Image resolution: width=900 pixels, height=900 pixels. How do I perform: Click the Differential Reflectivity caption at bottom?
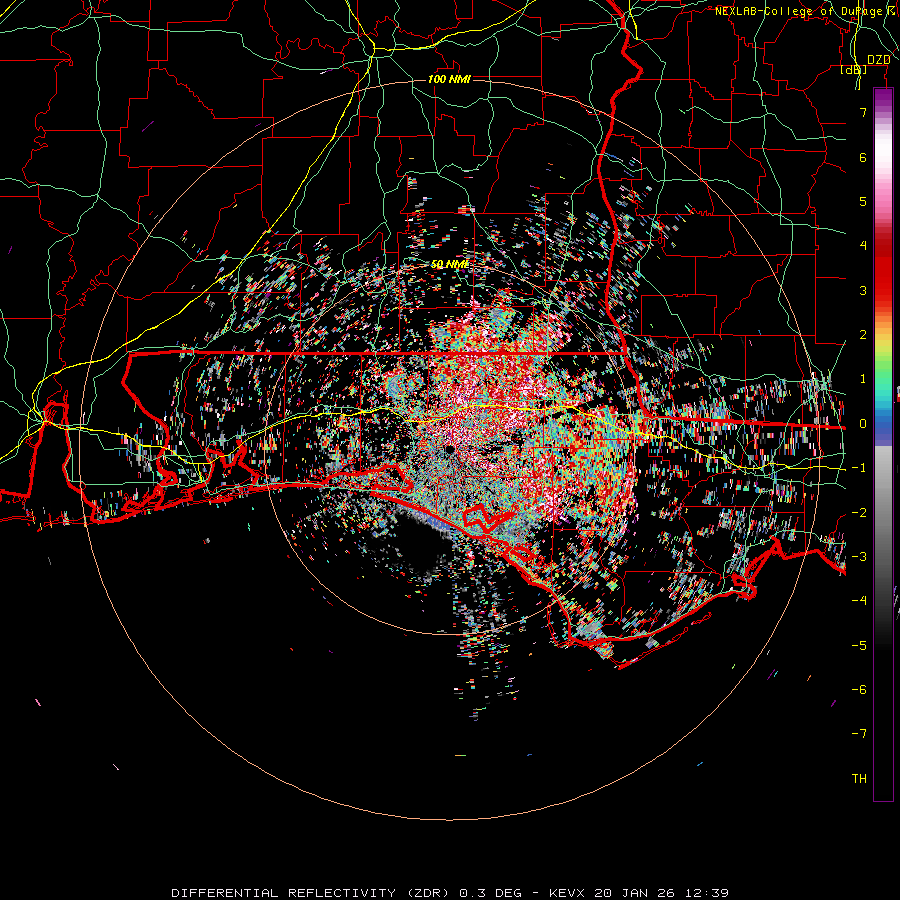450,893
